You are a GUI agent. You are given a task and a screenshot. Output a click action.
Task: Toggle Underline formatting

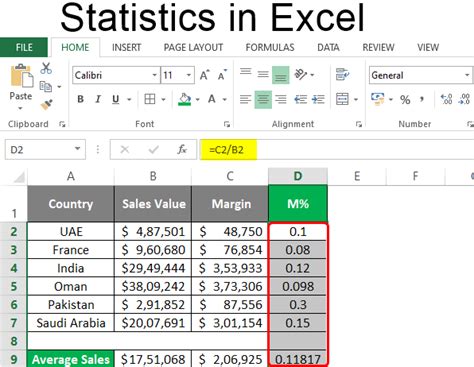[x=115, y=99]
